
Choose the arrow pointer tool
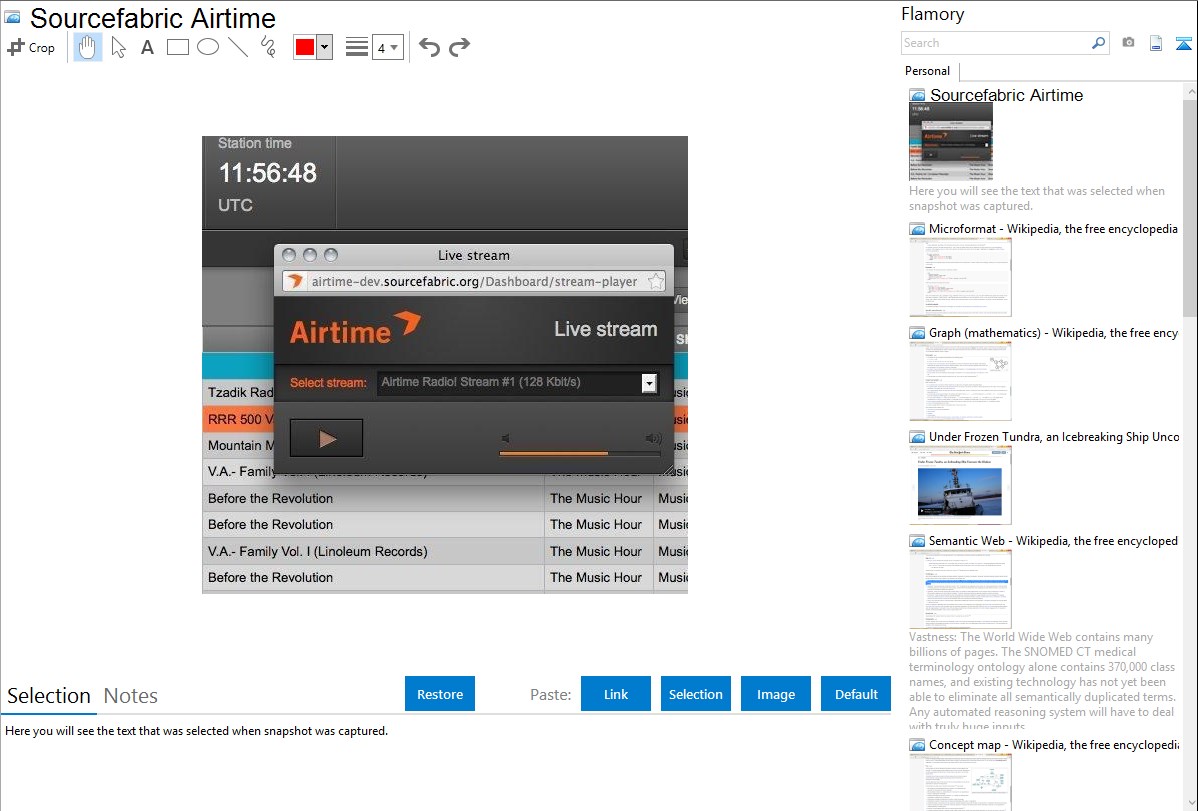118,47
